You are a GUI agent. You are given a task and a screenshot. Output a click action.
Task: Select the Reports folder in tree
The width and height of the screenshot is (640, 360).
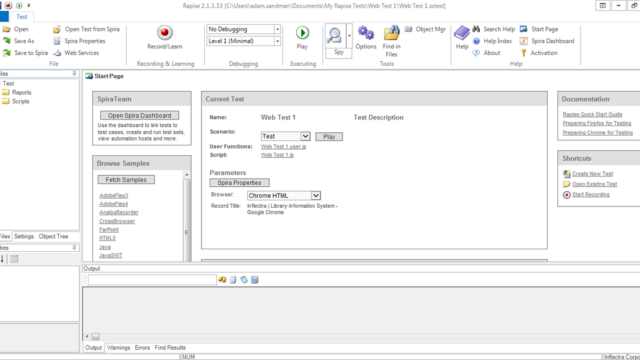click(x=21, y=92)
